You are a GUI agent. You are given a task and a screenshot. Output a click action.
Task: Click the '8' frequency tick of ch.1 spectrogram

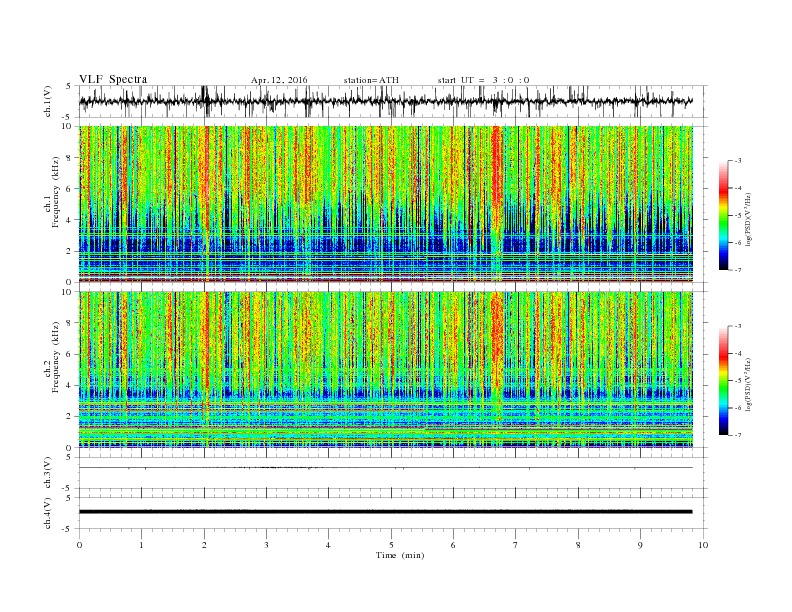coord(70,158)
